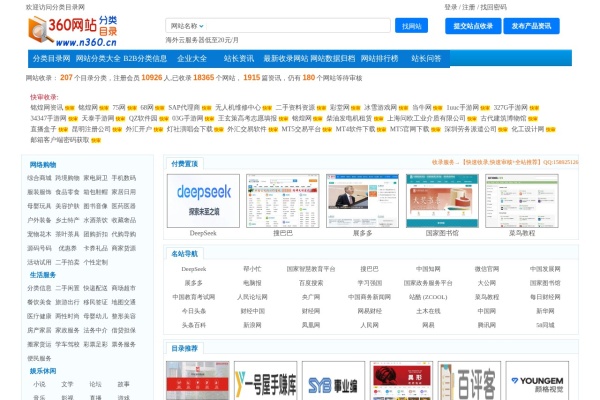Open the 娱乐休闲 category heading
This screenshot has width=600, height=400.
tap(43, 371)
